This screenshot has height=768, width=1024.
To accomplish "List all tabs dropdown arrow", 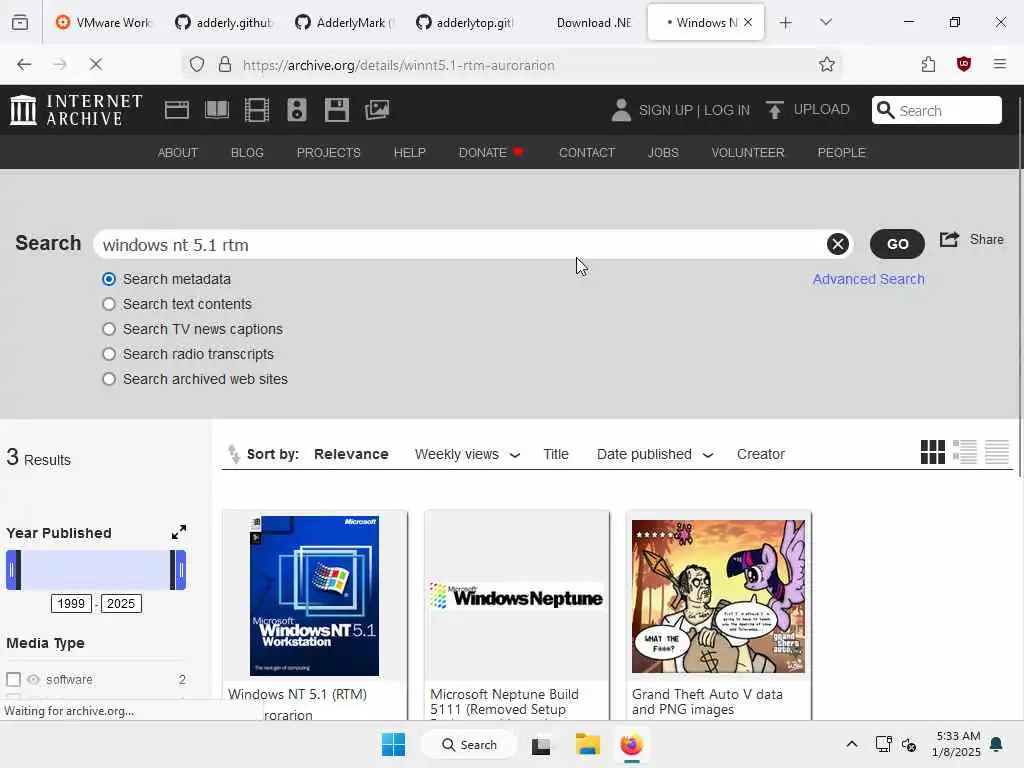I will (x=825, y=22).
